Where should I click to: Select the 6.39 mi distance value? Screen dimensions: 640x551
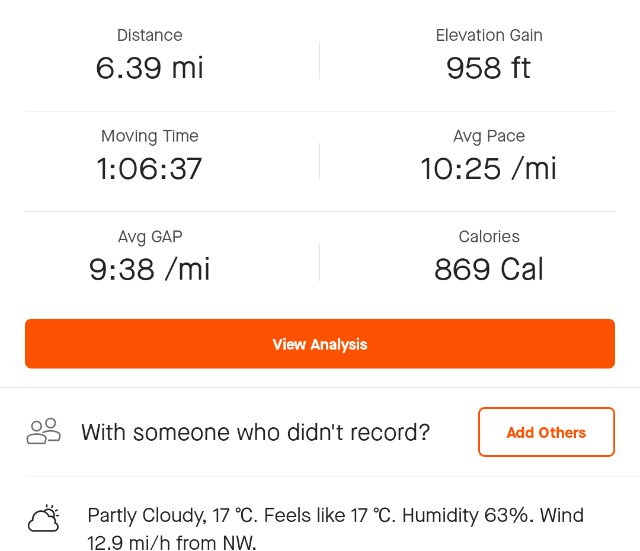click(149, 68)
